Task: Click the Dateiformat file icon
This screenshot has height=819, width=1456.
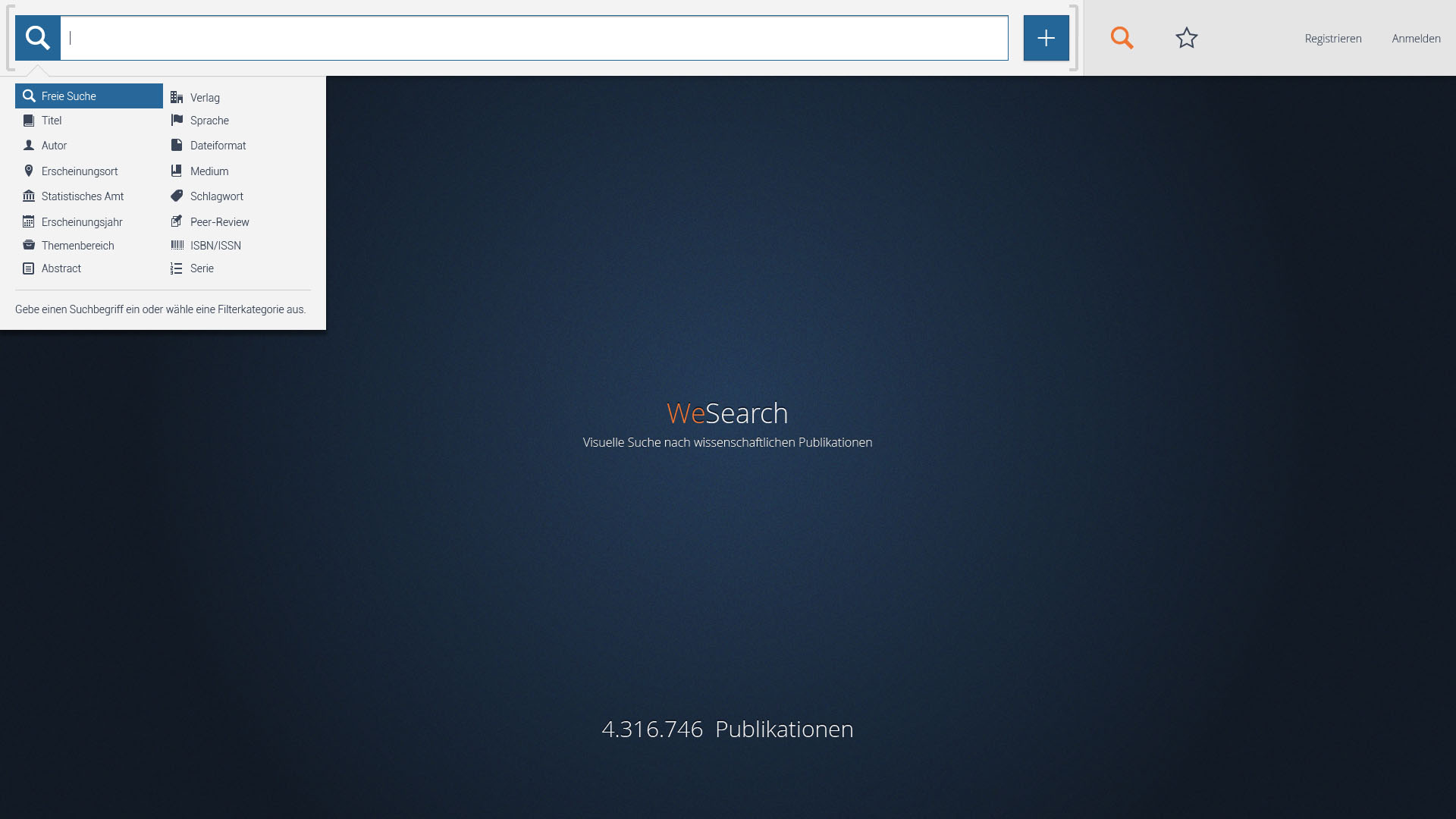Action: pyautogui.click(x=177, y=146)
